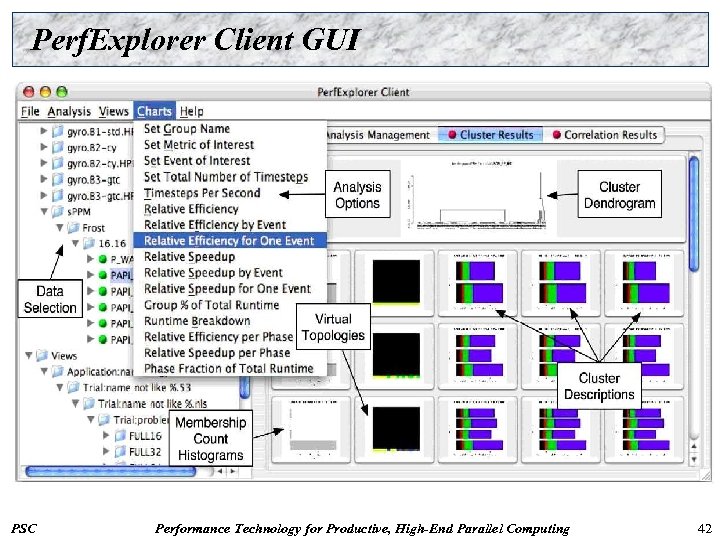
Task: Expand the gyro.B1-std.HP tree node
Action: (x=44, y=131)
